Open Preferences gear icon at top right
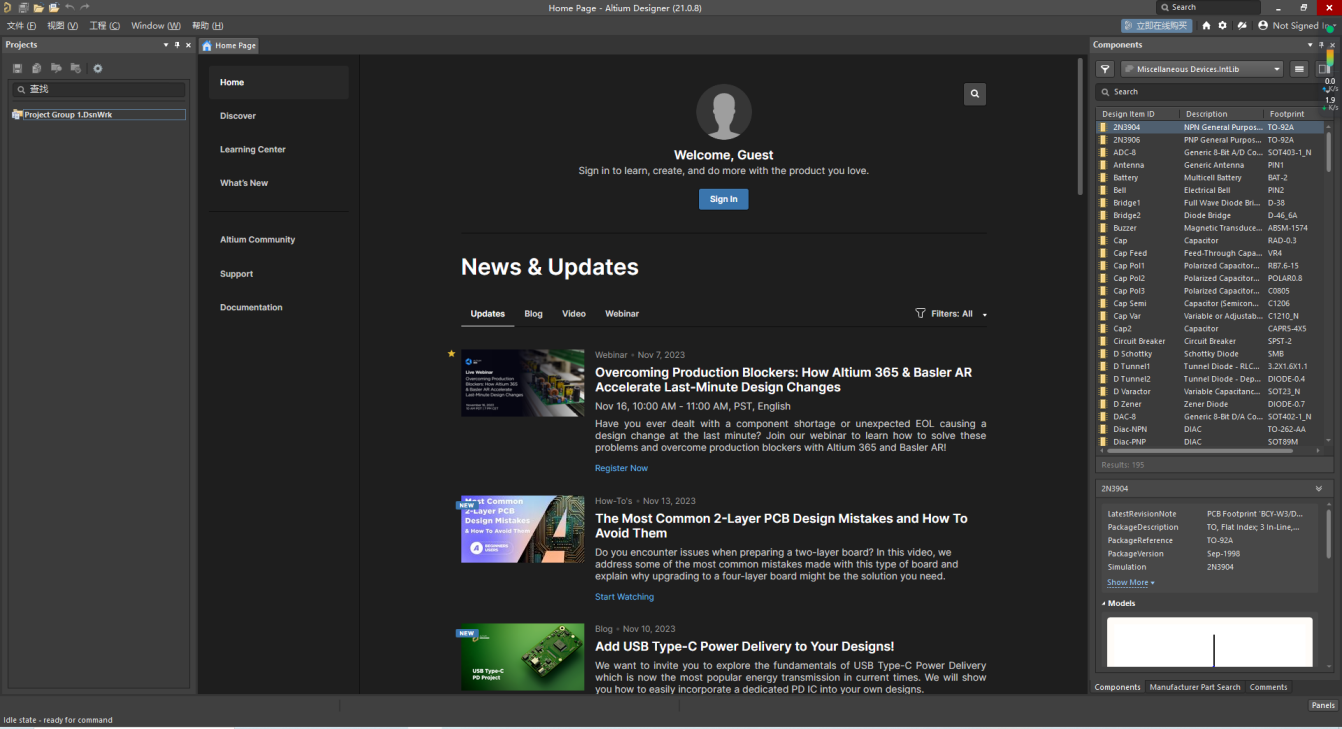 (1222, 25)
